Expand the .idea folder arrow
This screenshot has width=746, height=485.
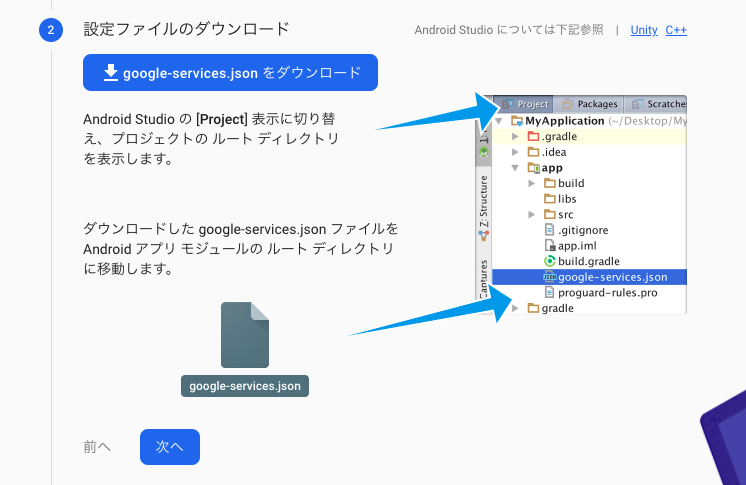pos(515,152)
